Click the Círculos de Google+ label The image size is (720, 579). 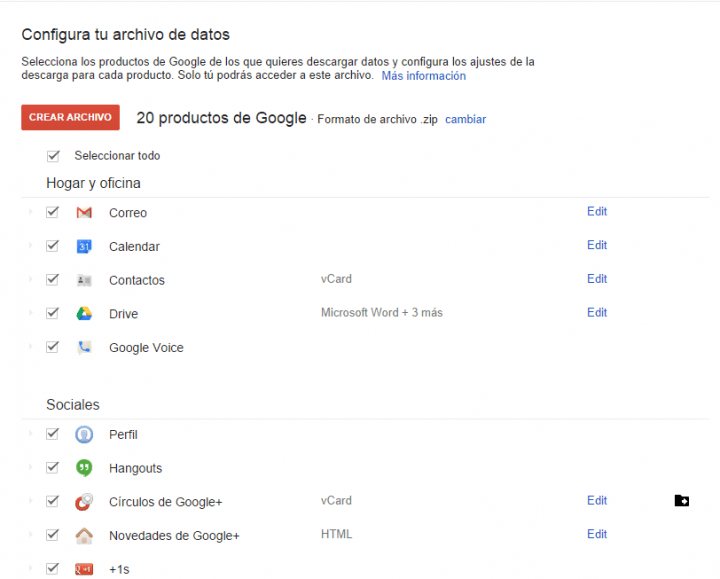point(166,502)
